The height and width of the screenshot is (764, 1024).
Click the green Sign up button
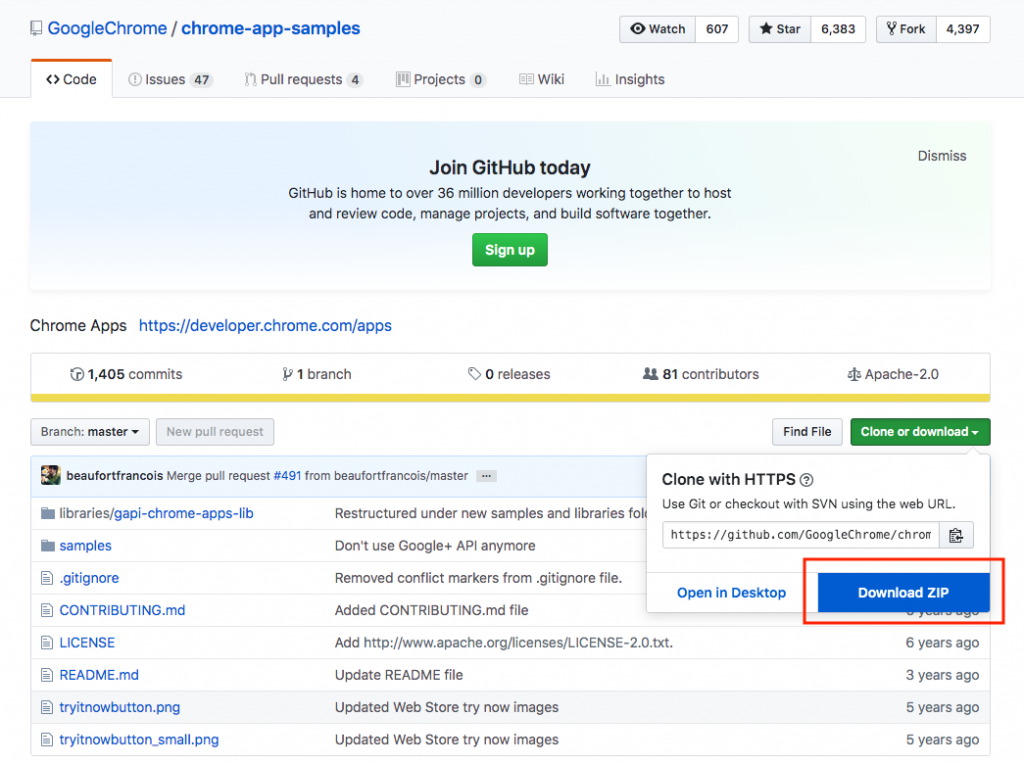(x=509, y=249)
